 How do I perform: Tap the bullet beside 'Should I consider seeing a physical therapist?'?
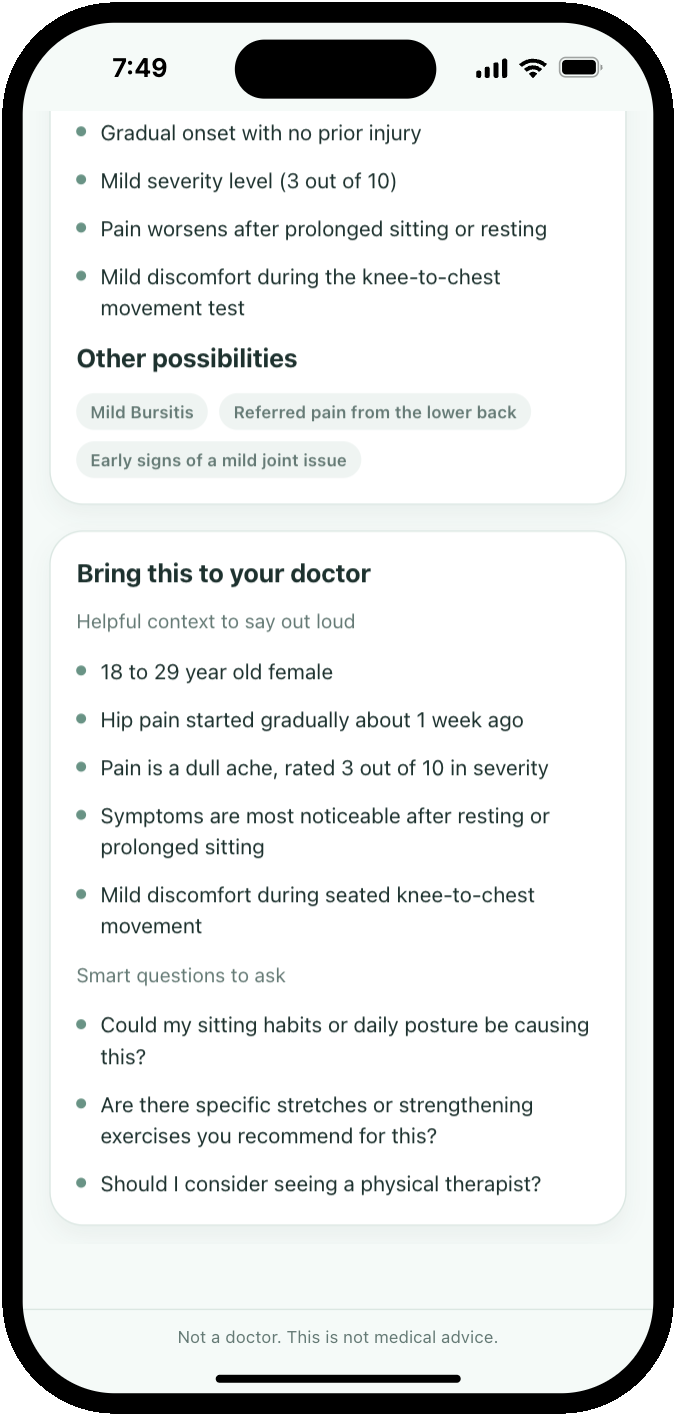(82, 1183)
